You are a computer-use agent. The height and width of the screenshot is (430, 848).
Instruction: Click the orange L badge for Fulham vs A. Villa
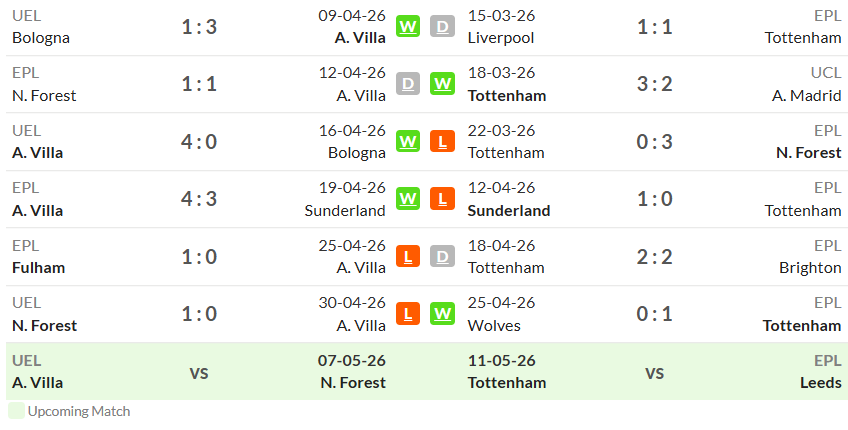coord(408,256)
